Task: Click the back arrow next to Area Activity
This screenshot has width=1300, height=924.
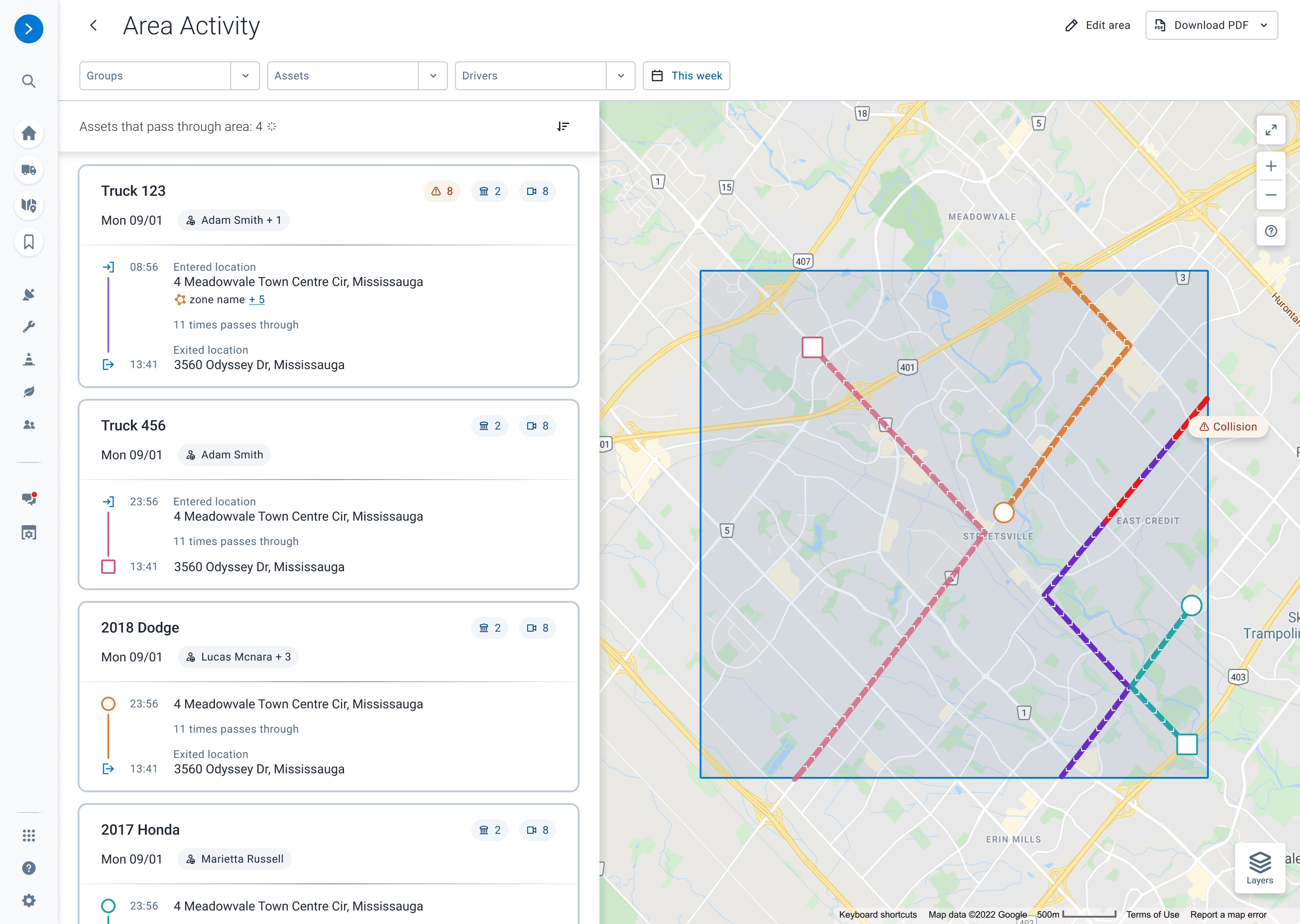Action: [x=94, y=26]
